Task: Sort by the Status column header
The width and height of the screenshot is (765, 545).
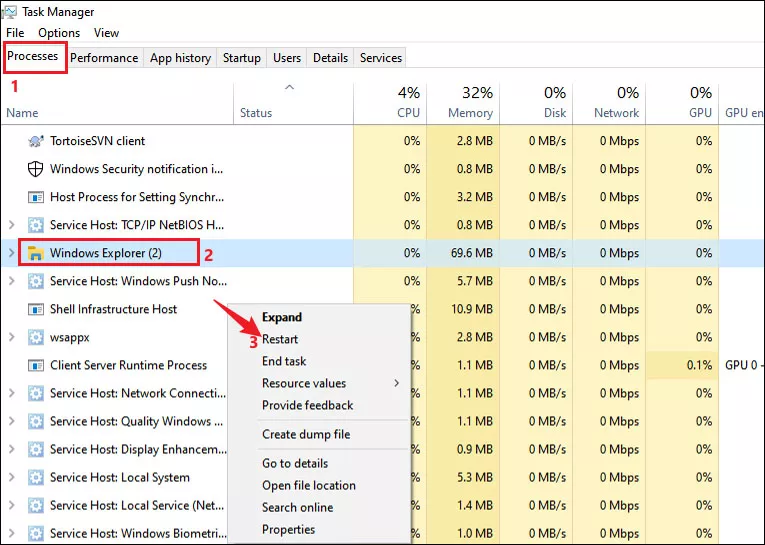Action: pyautogui.click(x=293, y=103)
